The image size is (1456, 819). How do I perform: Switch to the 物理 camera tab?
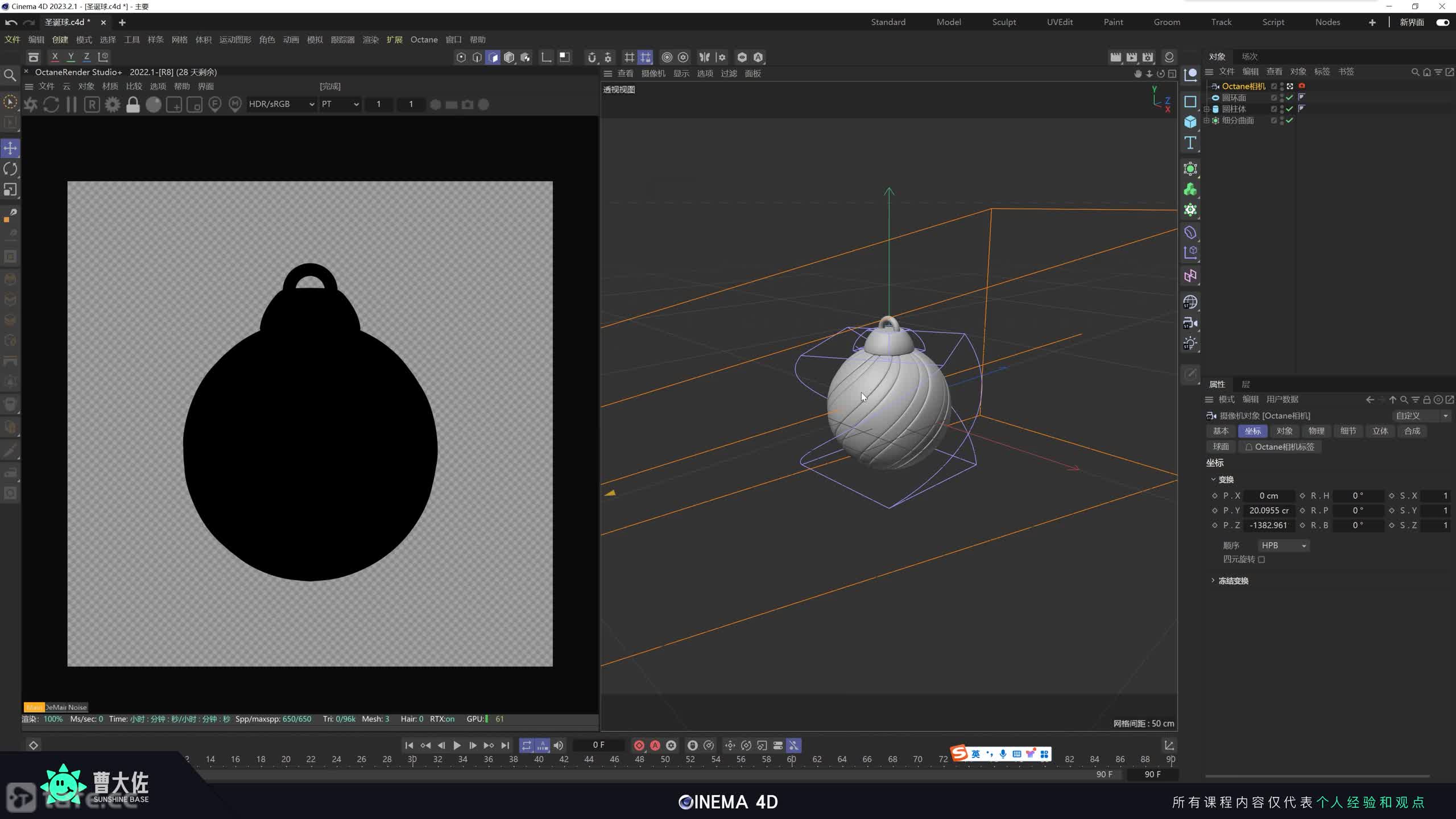point(1316,431)
